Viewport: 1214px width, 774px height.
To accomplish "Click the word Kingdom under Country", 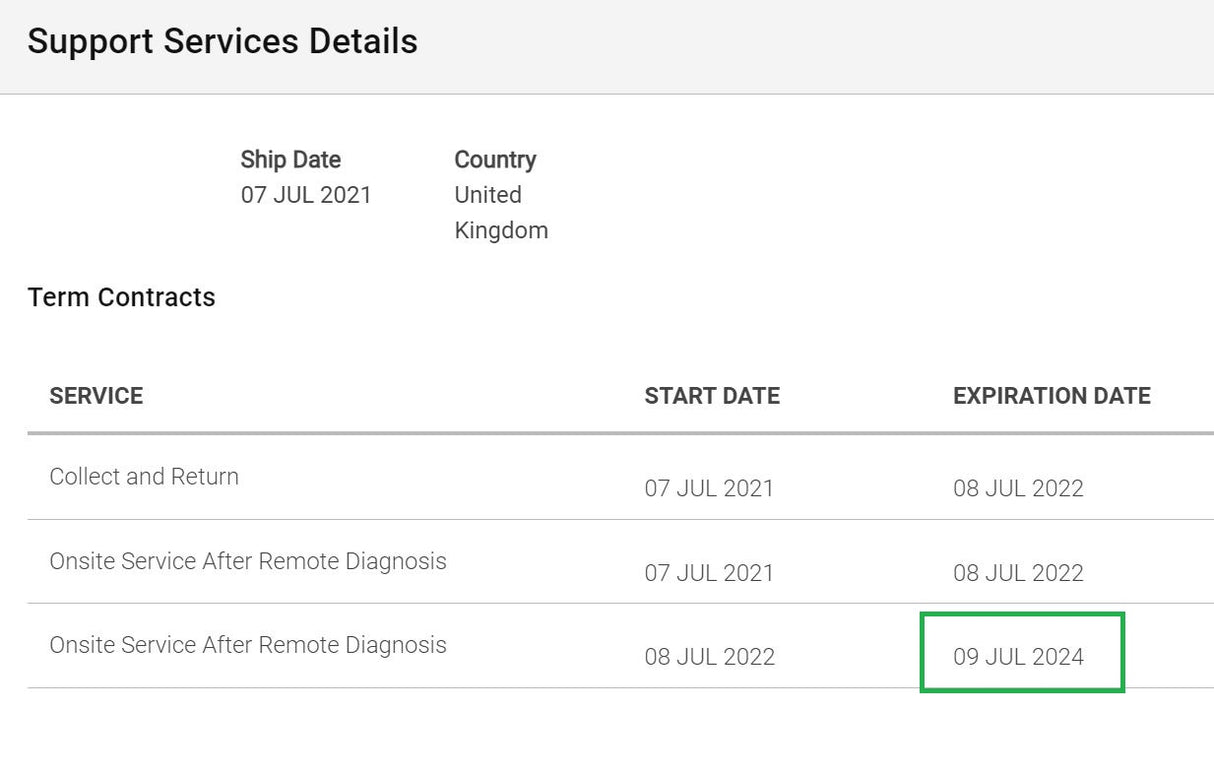I will [x=501, y=231].
